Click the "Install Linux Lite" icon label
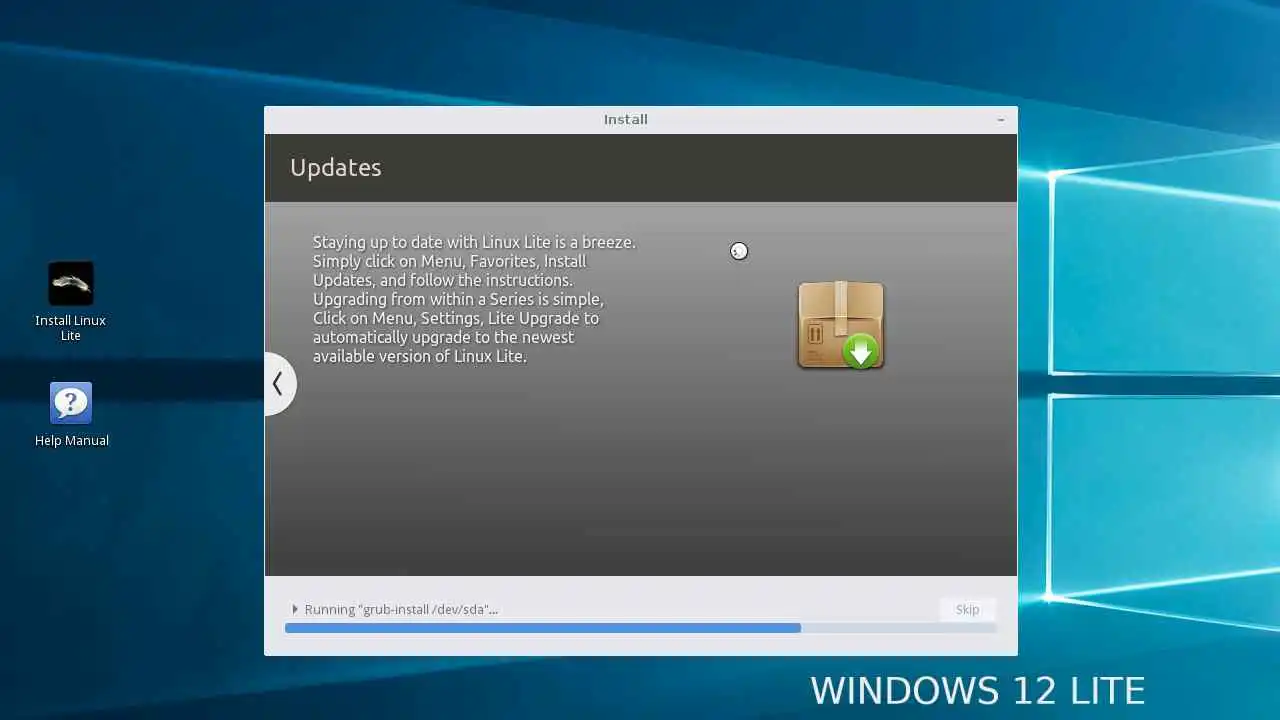1280x720 pixels. point(71,328)
